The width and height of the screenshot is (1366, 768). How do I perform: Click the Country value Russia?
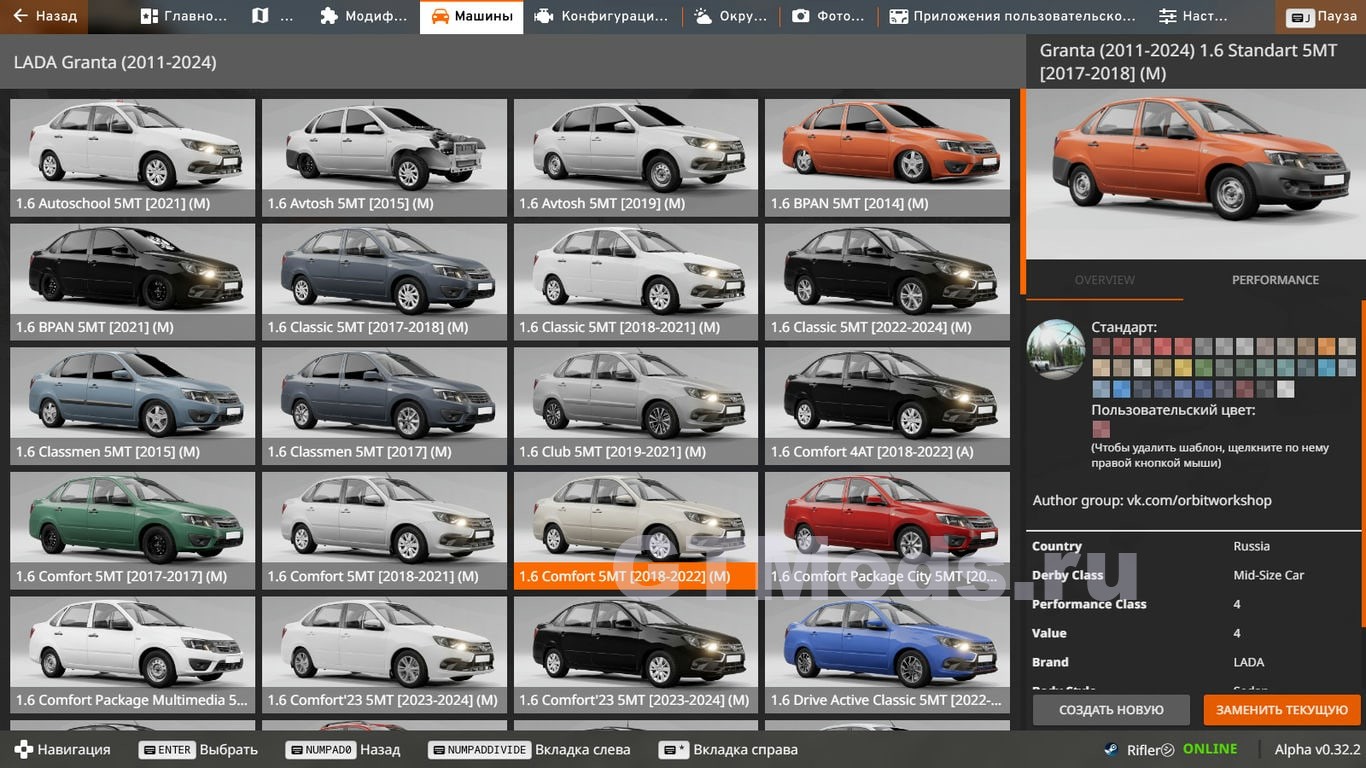(x=1251, y=546)
